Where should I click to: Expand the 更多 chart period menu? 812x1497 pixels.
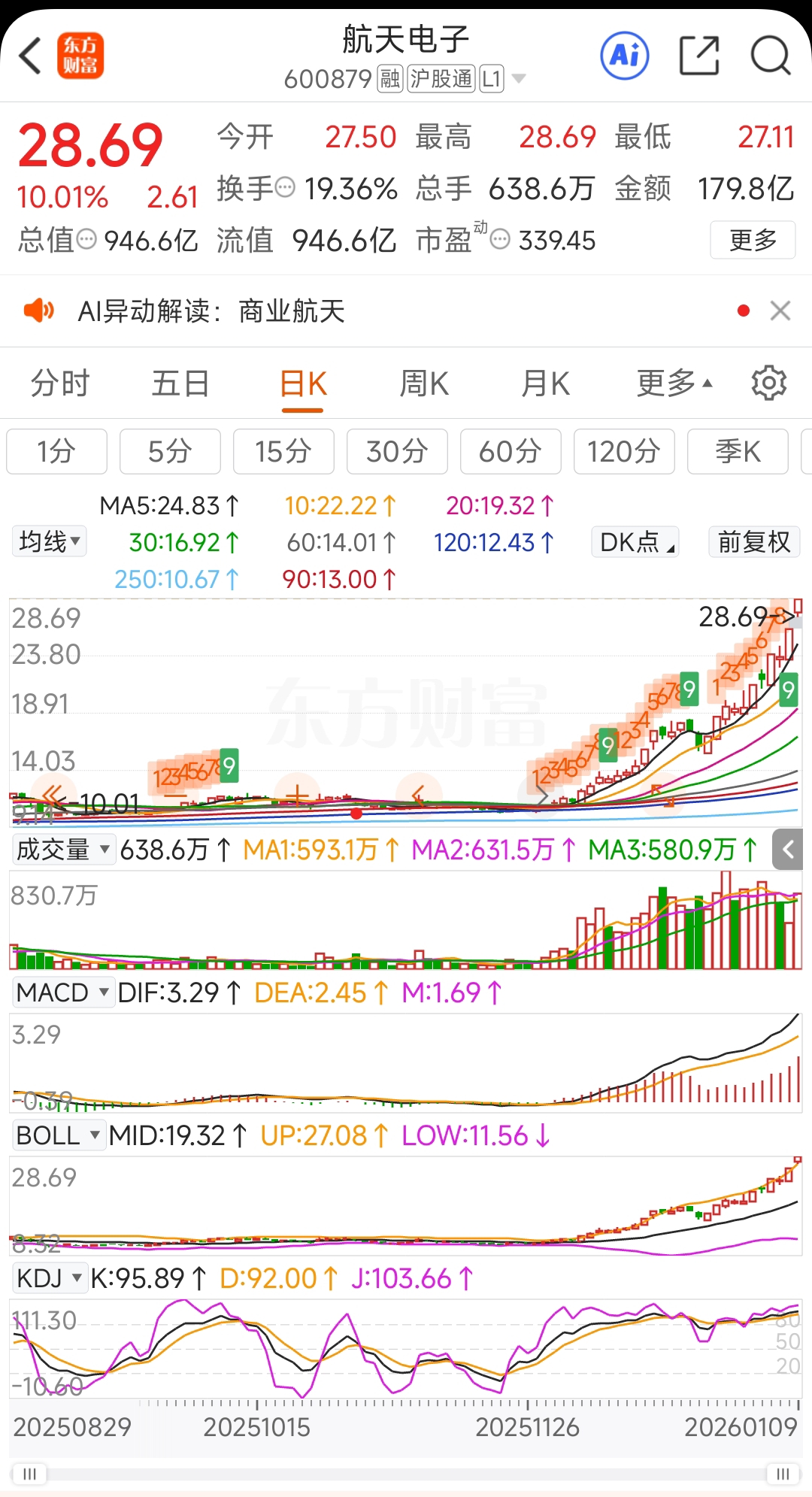(674, 383)
